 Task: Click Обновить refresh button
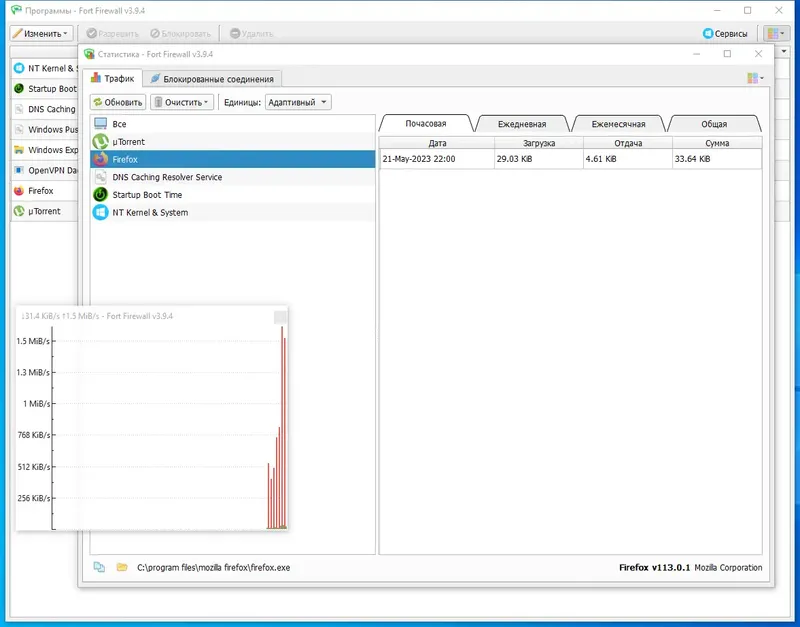coord(118,102)
